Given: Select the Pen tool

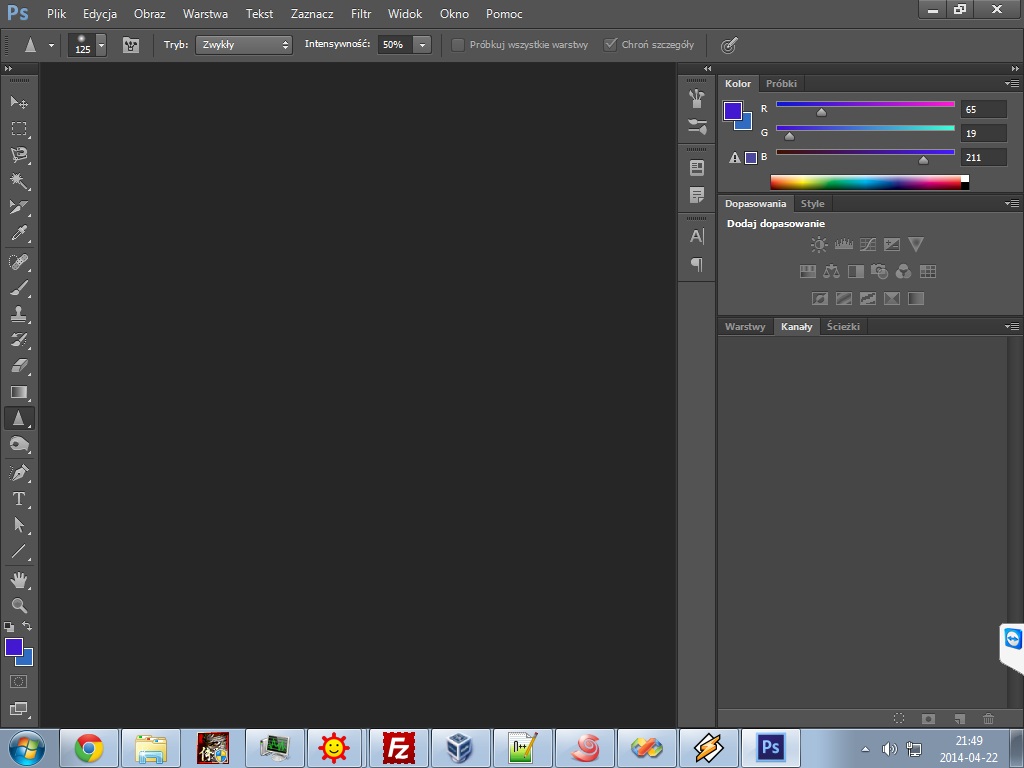Looking at the screenshot, I should click(x=19, y=473).
